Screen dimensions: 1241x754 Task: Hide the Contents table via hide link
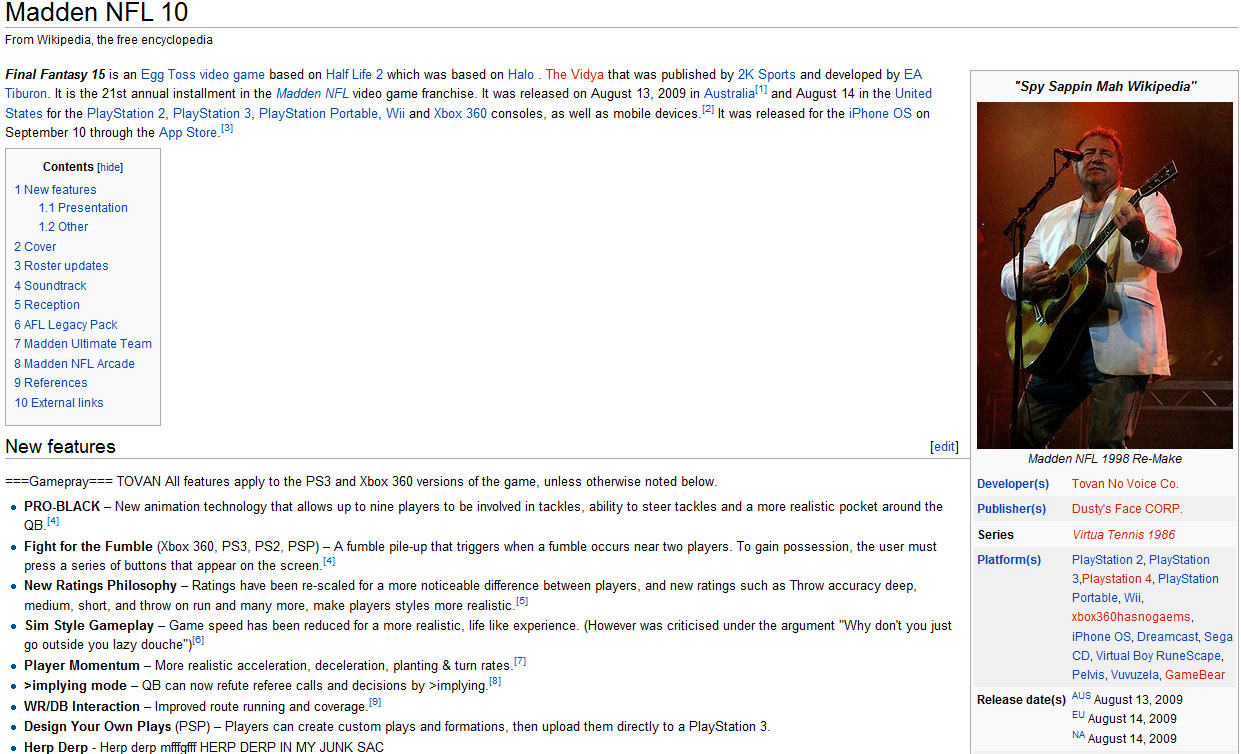(x=110, y=167)
